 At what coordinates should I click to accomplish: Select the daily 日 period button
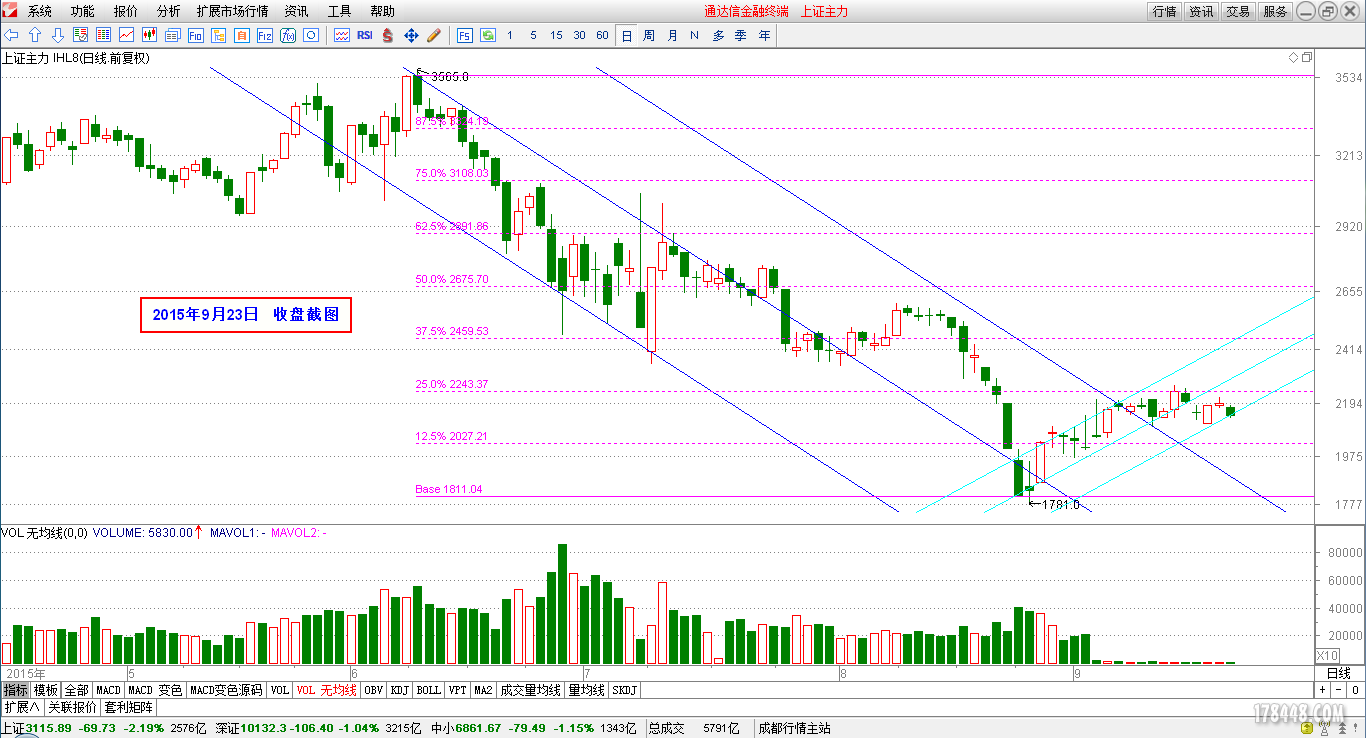click(x=627, y=35)
